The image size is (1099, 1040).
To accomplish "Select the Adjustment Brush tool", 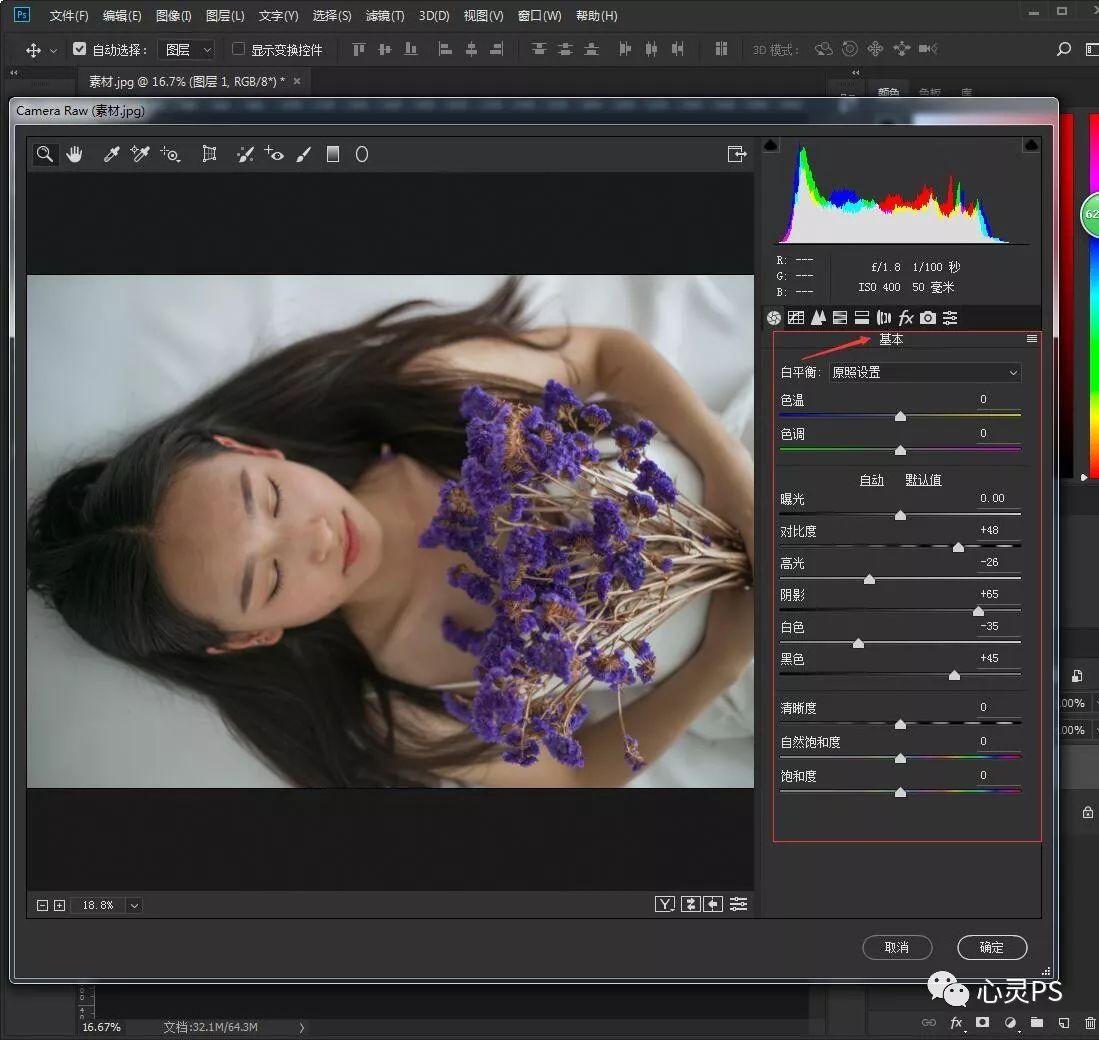I will click(304, 154).
